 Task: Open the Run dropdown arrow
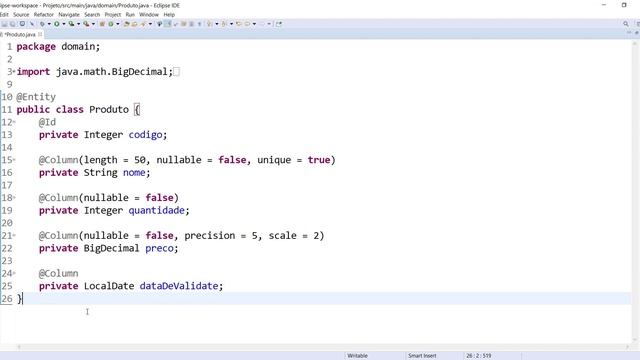tap(64, 24)
